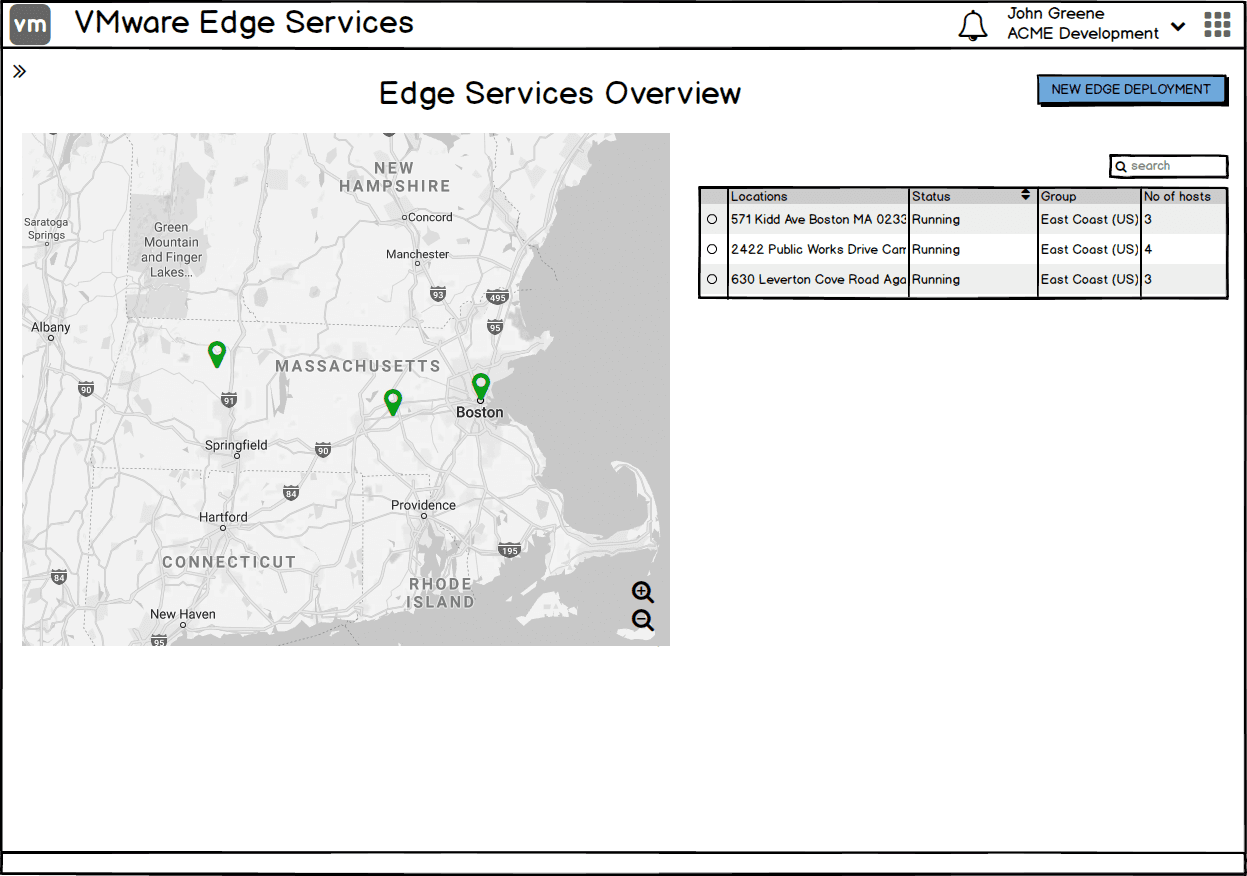Click the Hartford label on the map
This screenshot has width=1247, height=876.
223,517
